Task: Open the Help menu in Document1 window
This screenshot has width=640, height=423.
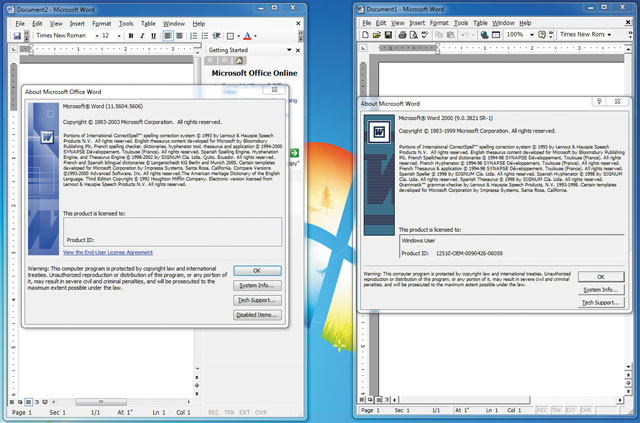Action: [525, 23]
